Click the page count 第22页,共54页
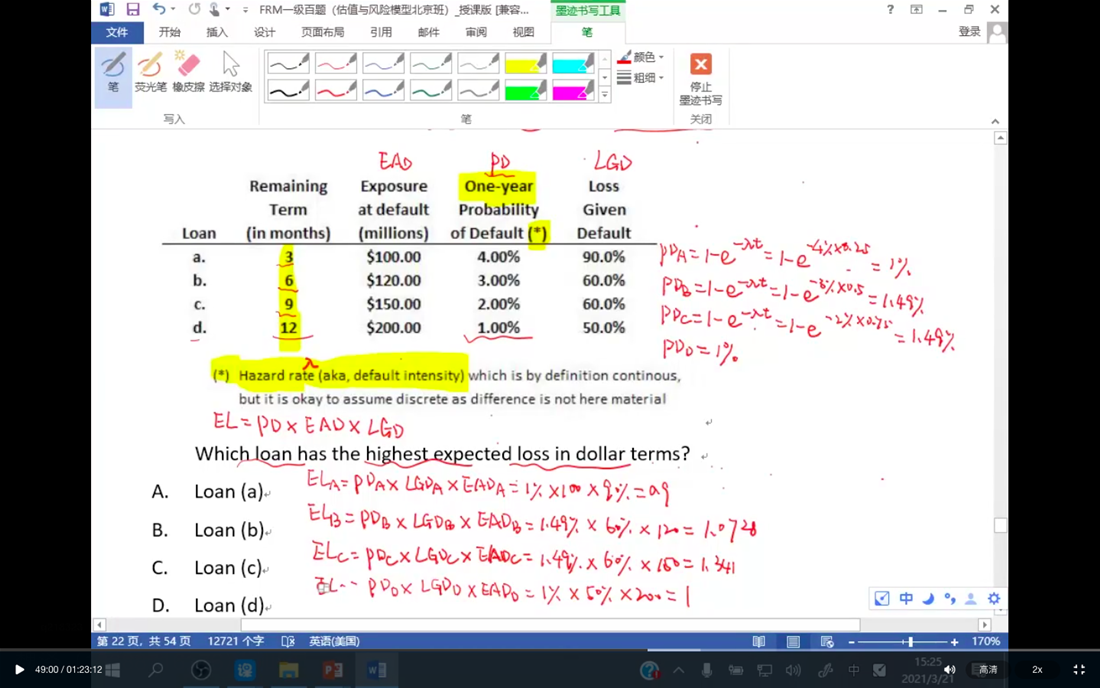Viewport: 1100px width, 688px height. 144,641
